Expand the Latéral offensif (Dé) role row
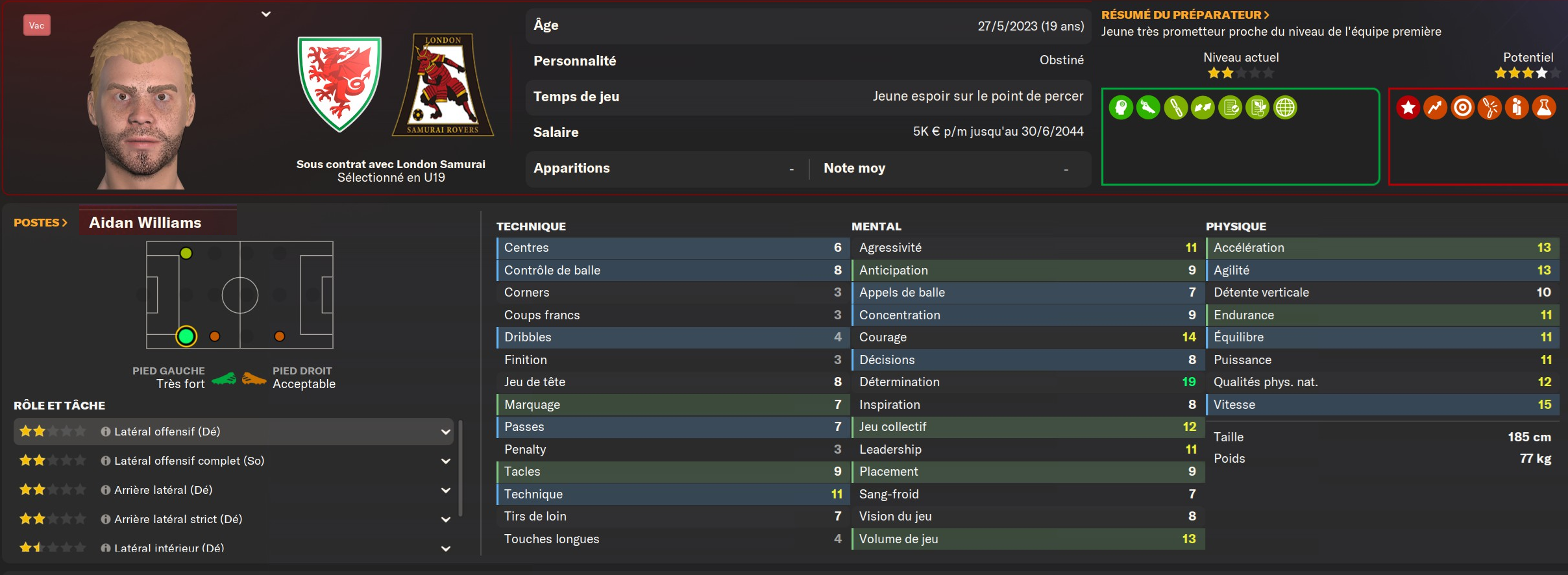Screen dimensions: 1568x575 pyautogui.click(x=446, y=432)
